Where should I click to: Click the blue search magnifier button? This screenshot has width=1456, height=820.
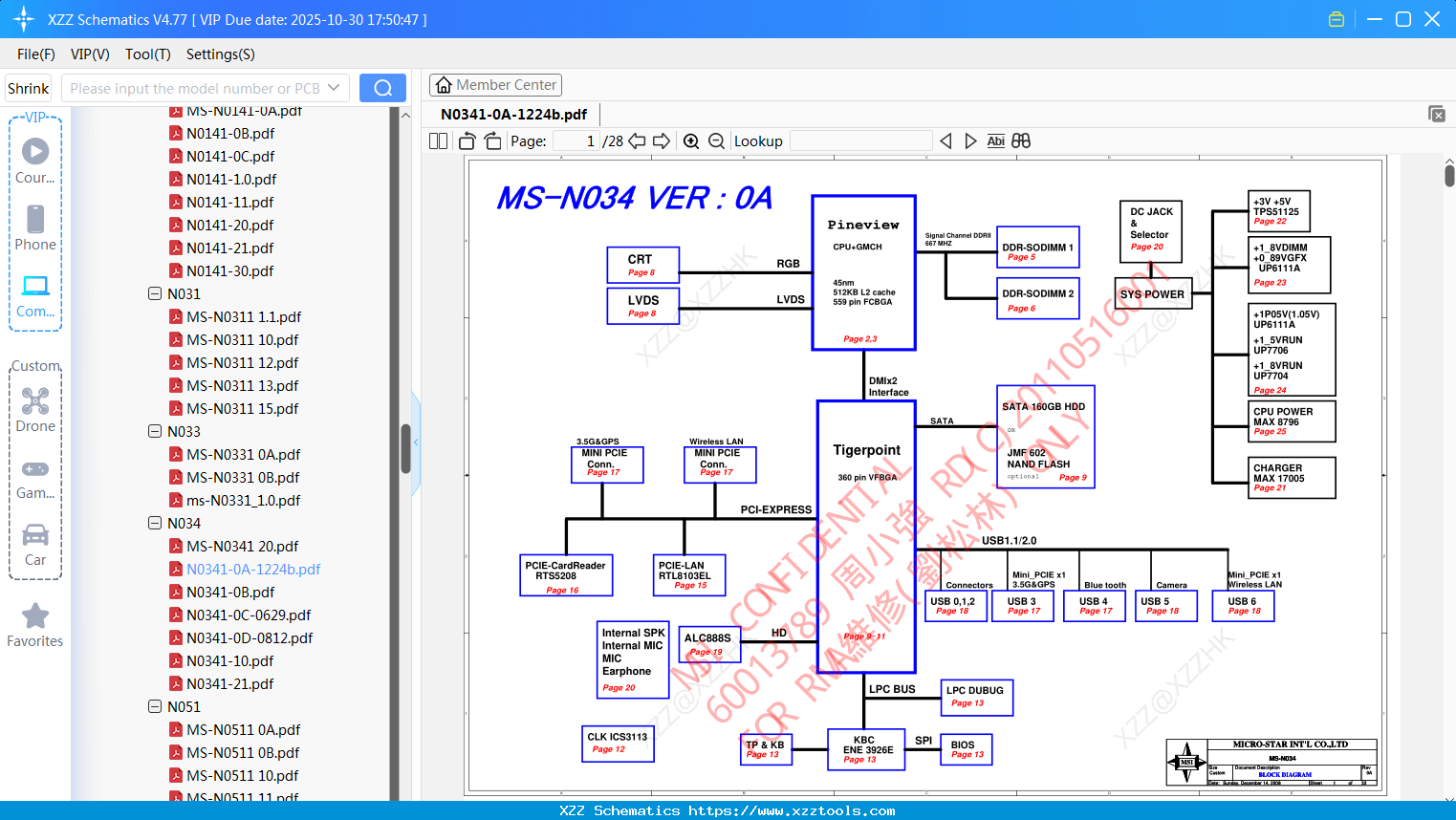pos(382,88)
